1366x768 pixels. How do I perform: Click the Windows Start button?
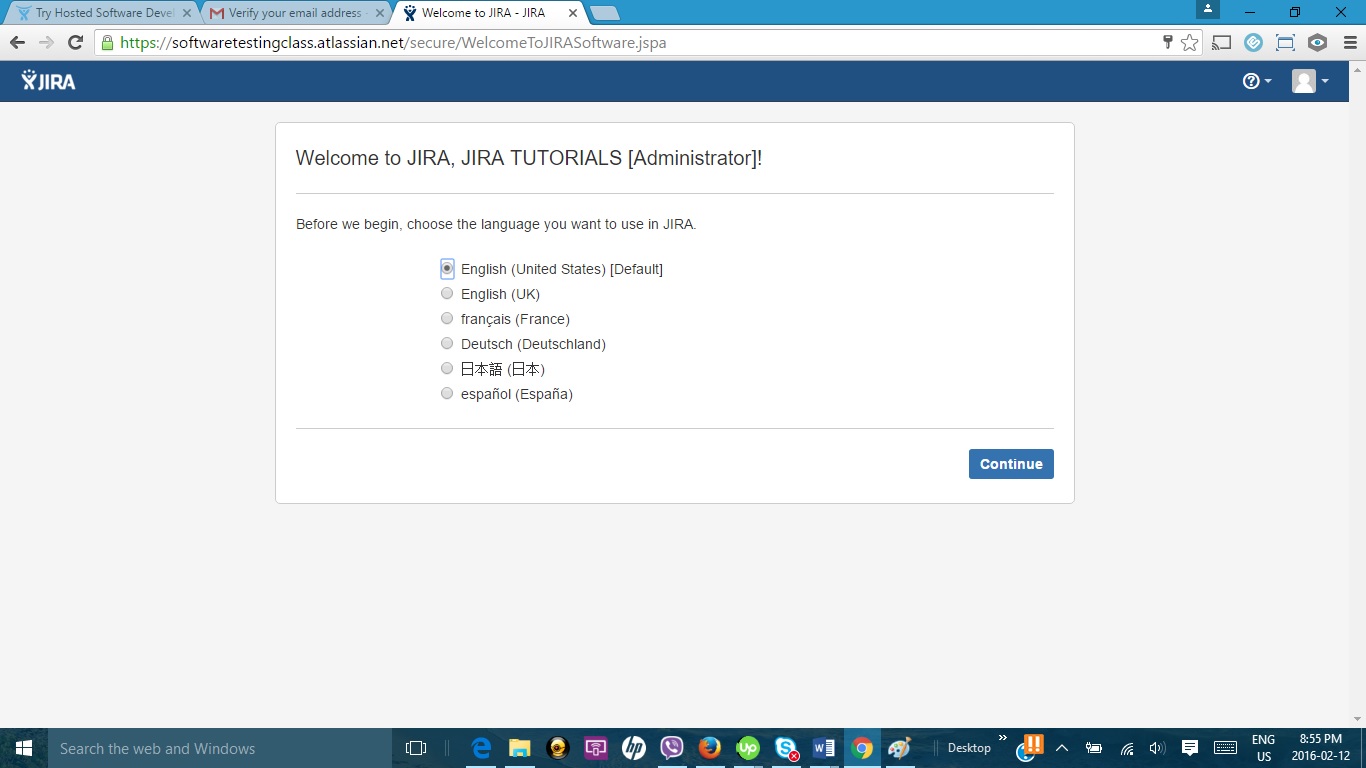(x=24, y=748)
